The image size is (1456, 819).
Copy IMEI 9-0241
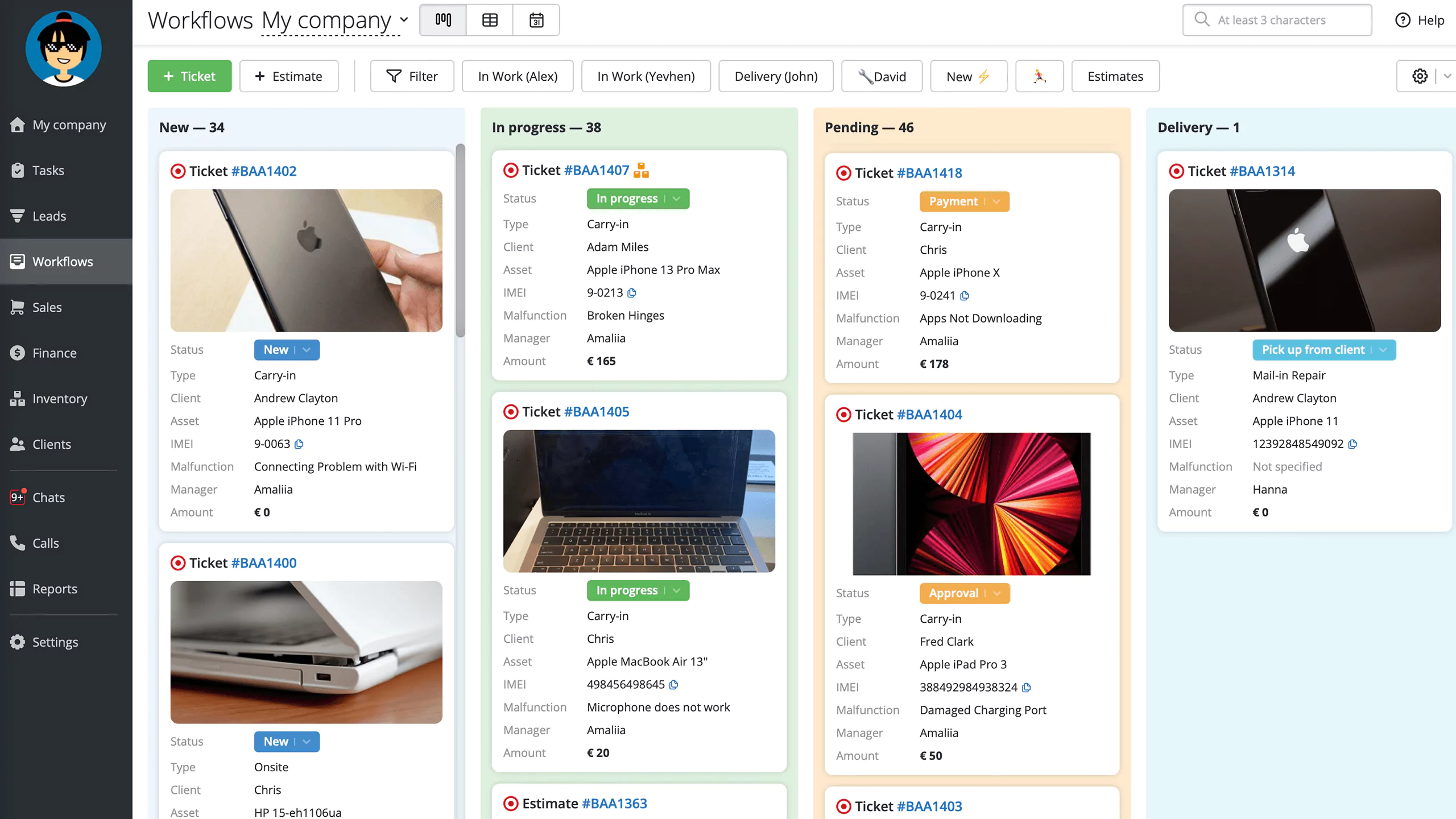point(965,296)
